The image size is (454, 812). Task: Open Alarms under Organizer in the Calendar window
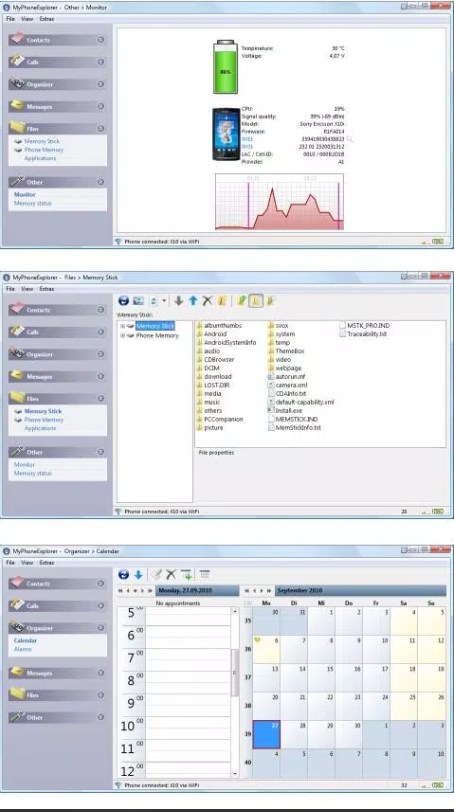(x=23, y=649)
